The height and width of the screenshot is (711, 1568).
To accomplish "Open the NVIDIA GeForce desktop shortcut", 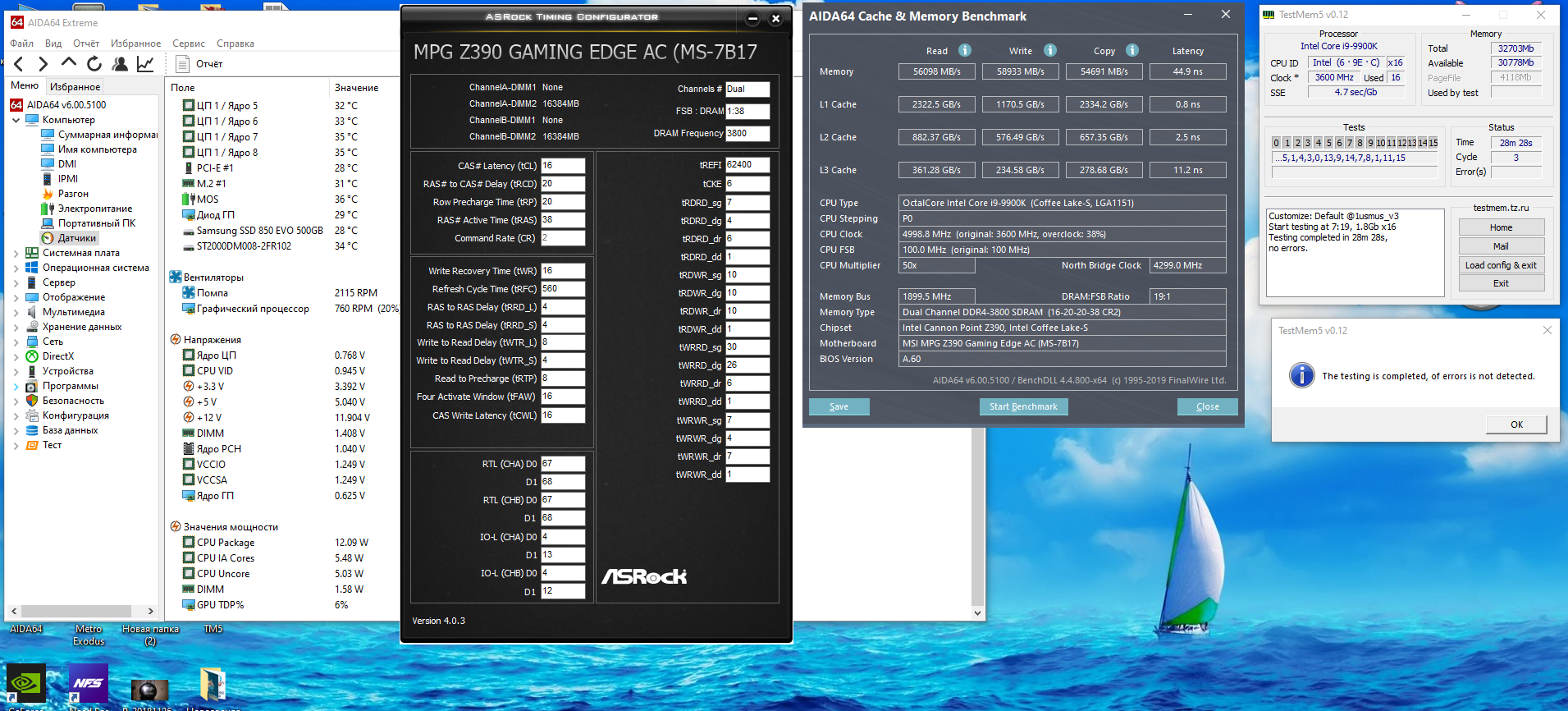I will point(25,683).
